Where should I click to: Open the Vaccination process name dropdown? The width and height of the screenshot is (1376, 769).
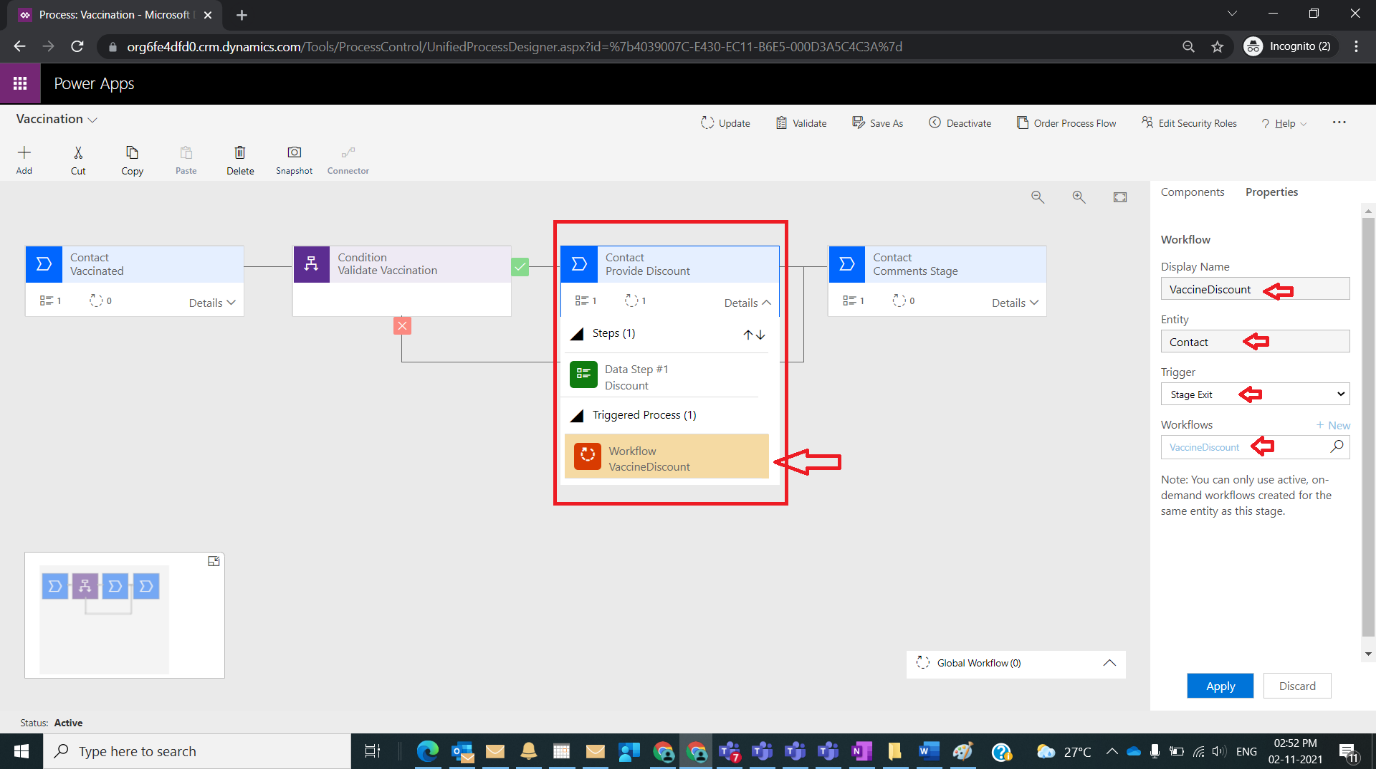click(91, 118)
